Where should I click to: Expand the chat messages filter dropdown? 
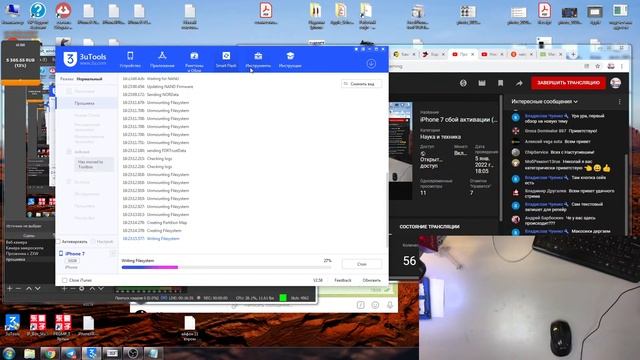pos(544,102)
